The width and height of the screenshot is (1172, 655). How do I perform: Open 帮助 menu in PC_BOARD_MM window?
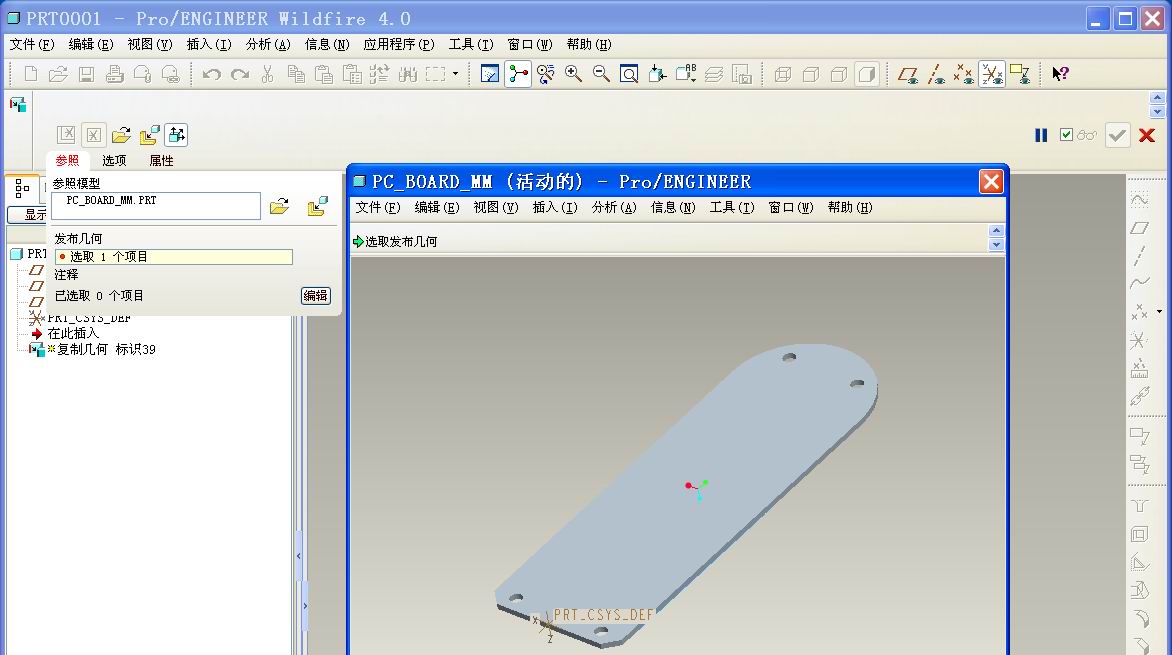(x=851, y=207)
